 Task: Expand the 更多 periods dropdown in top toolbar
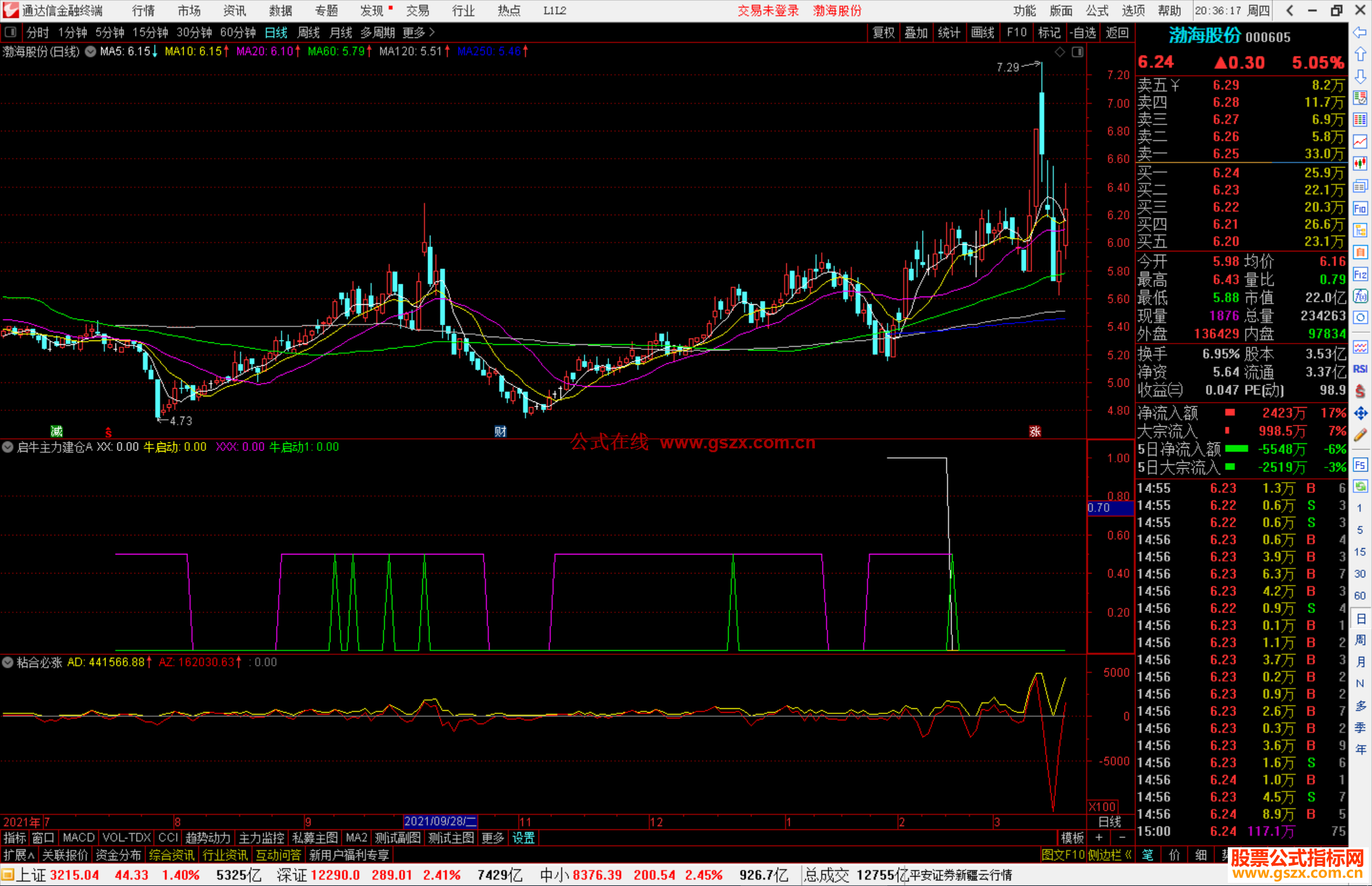click(x=419, y=32)
